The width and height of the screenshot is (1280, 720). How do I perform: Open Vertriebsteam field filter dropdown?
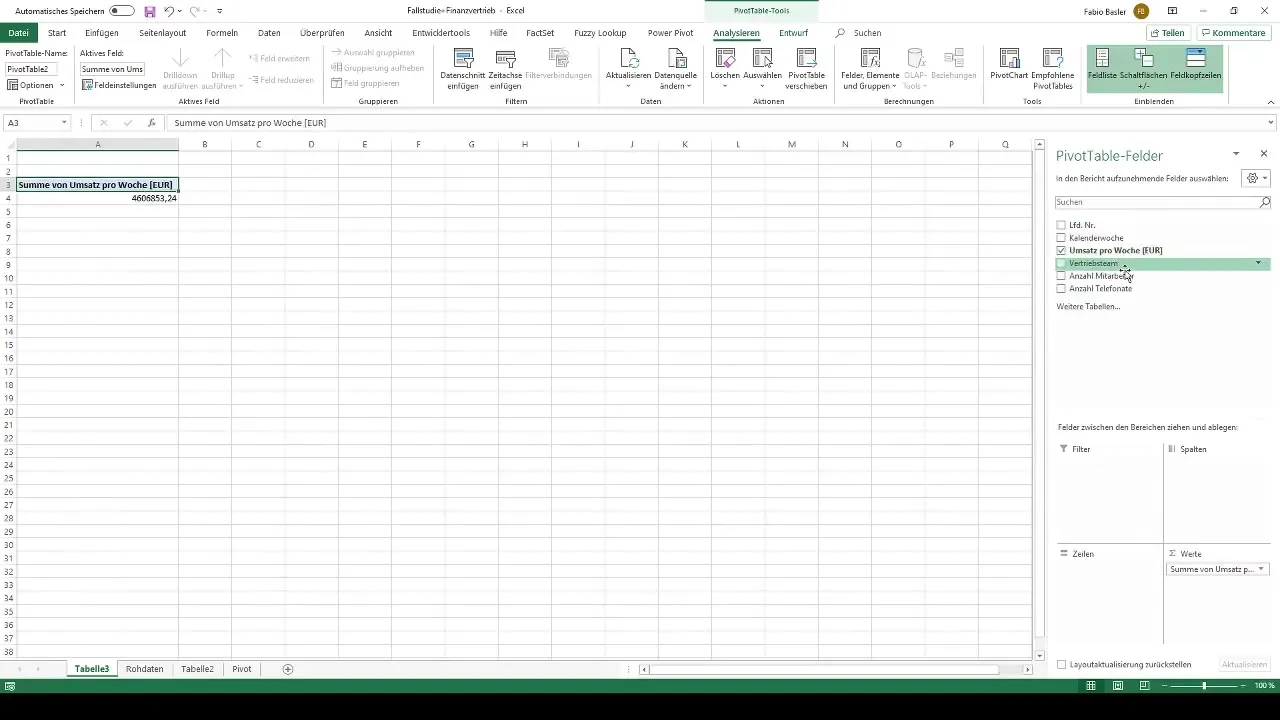click(1258, 263)
